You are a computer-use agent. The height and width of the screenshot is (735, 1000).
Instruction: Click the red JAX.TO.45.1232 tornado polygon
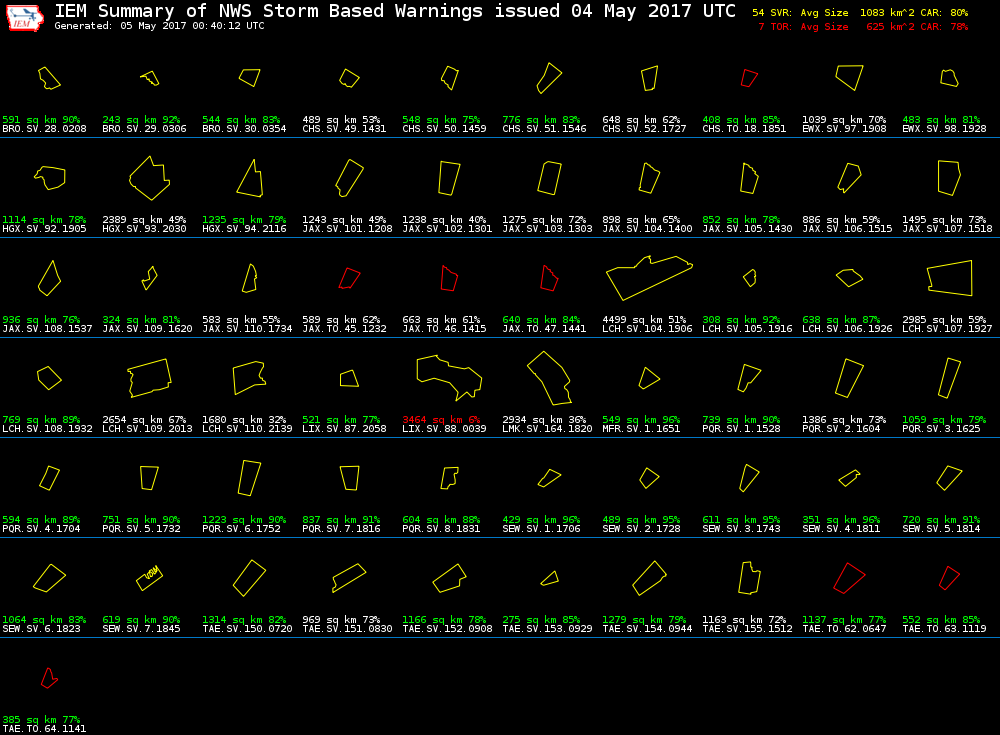(349, 278)
